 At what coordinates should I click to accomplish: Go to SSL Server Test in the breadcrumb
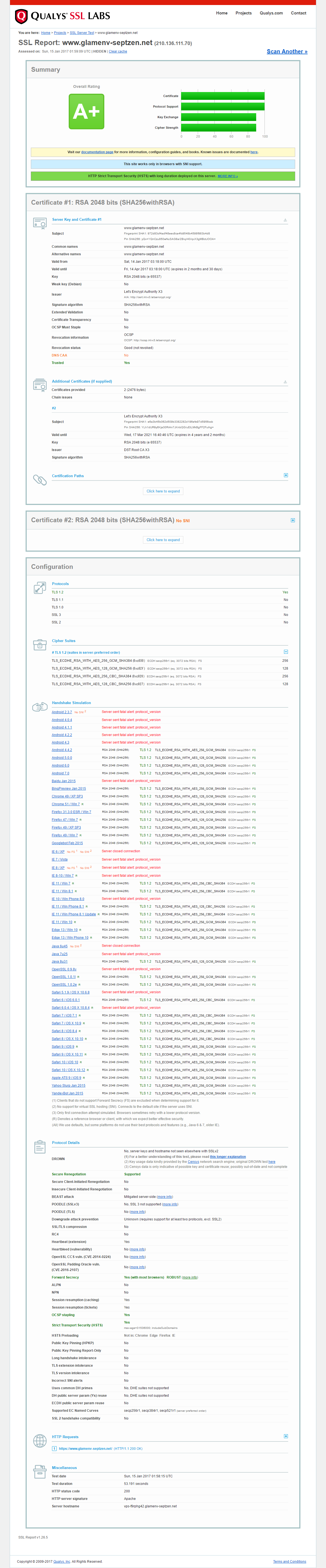(82, 33)
